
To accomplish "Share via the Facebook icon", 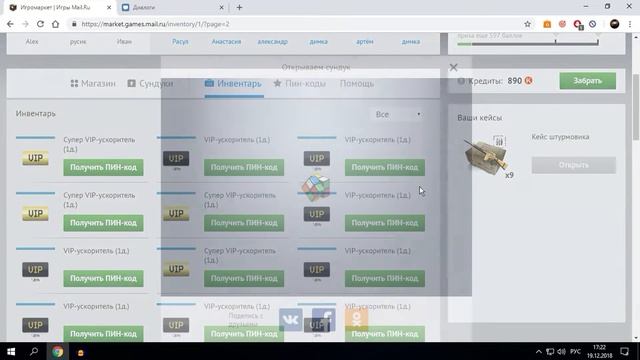I will click(x=324, y=320).
